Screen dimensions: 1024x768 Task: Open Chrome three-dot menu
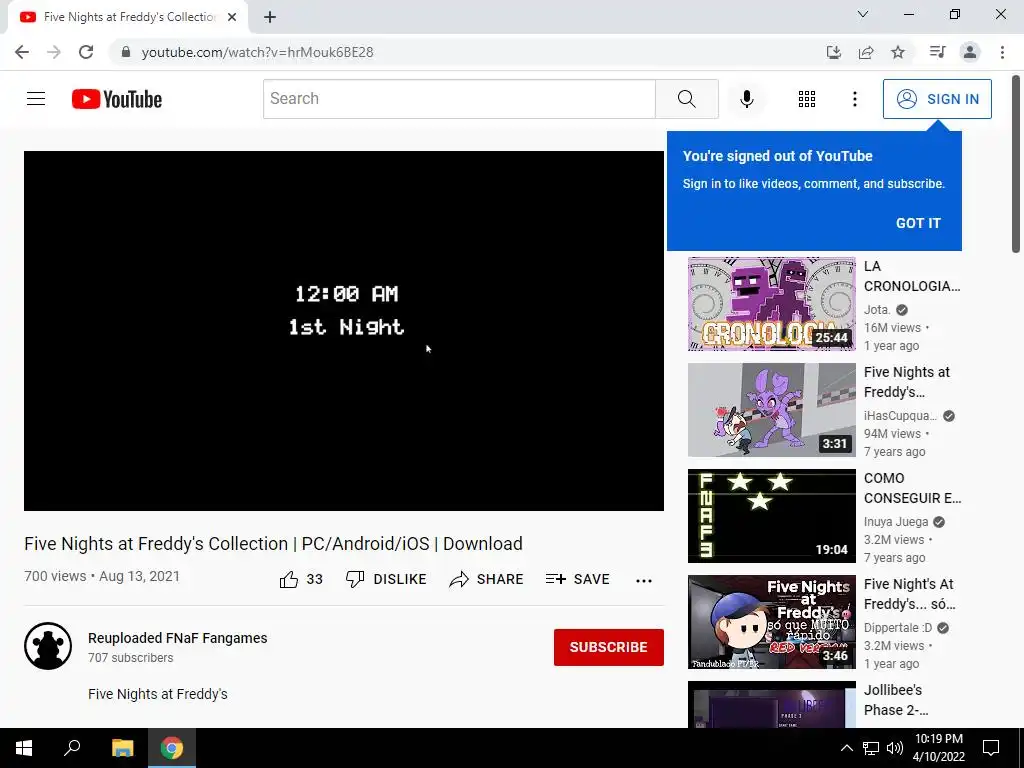1002,52
